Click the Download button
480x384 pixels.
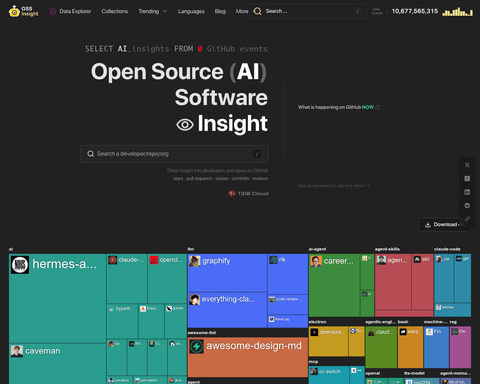point(444,225)
